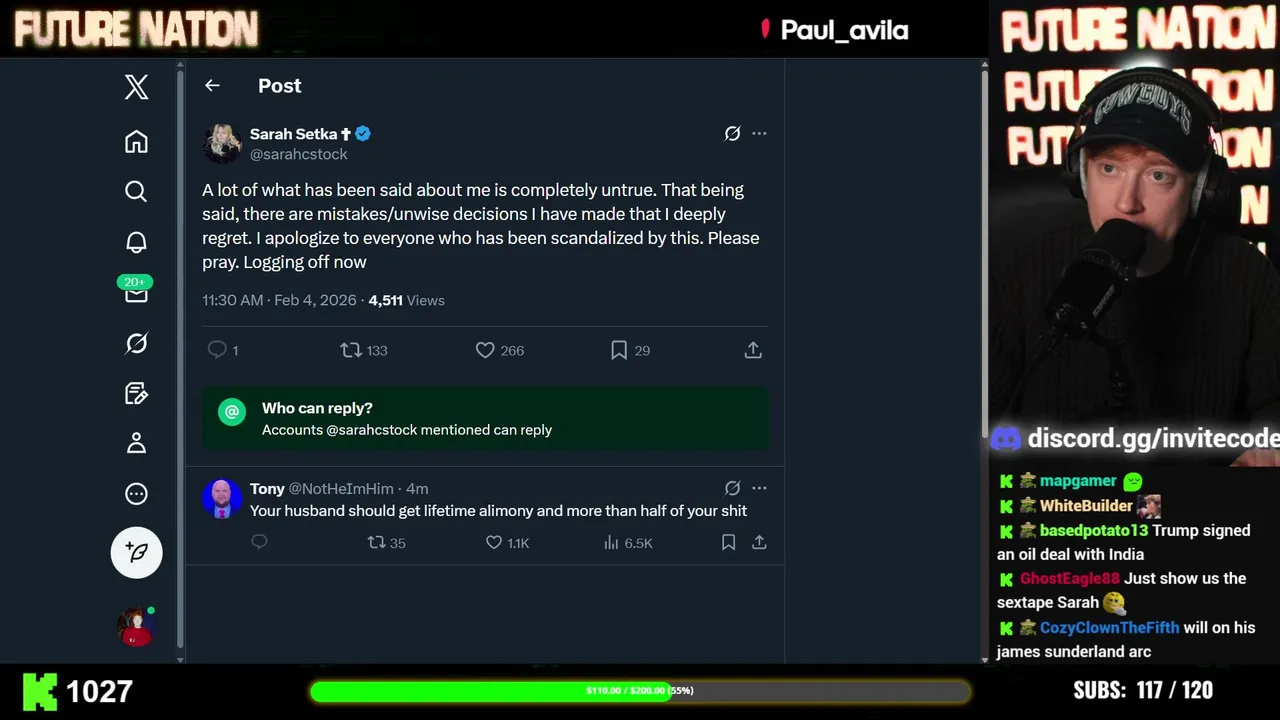1280x720 pixels.
Task: Open Tony's profile avatar thumbnail
Action: [x=222, y=498]
